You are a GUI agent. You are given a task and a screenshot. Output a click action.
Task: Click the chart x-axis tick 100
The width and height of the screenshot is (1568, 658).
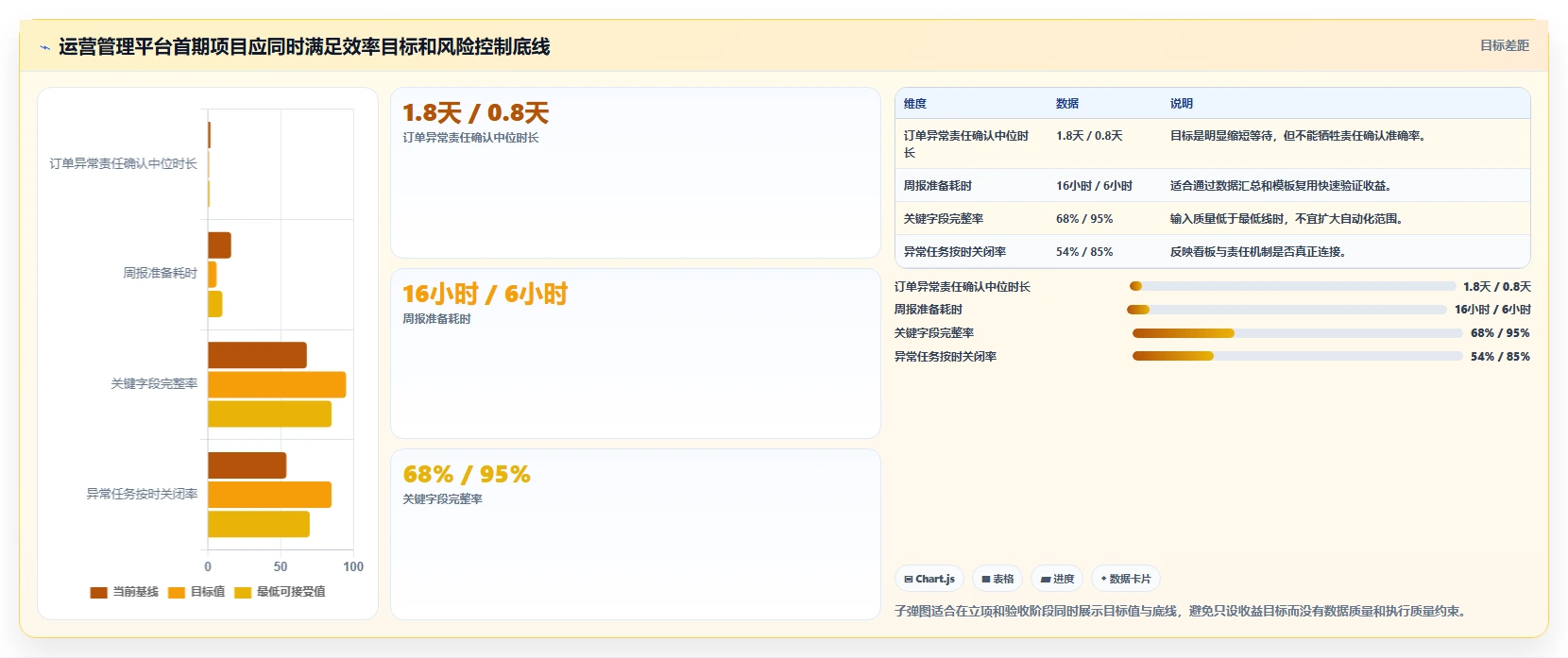(353, 566)
